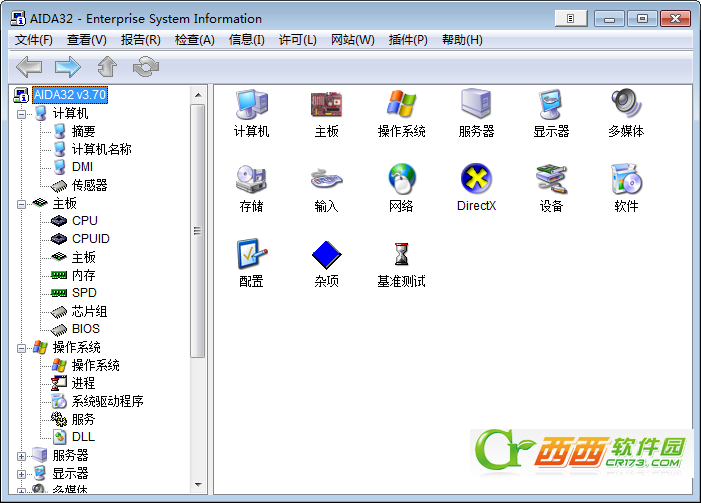Select DMI in the tree
701x503 pixels.
82,167
